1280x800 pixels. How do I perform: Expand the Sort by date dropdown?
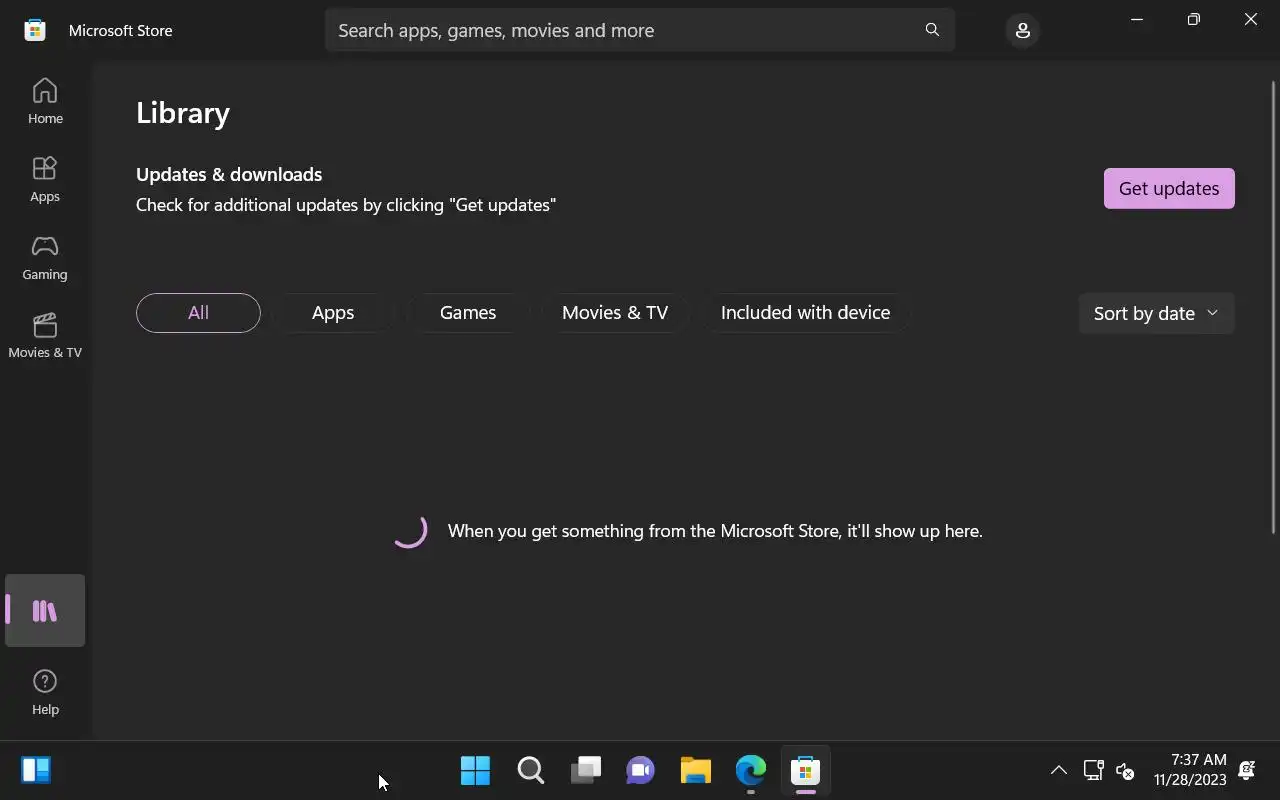(x=1156, y=313)
